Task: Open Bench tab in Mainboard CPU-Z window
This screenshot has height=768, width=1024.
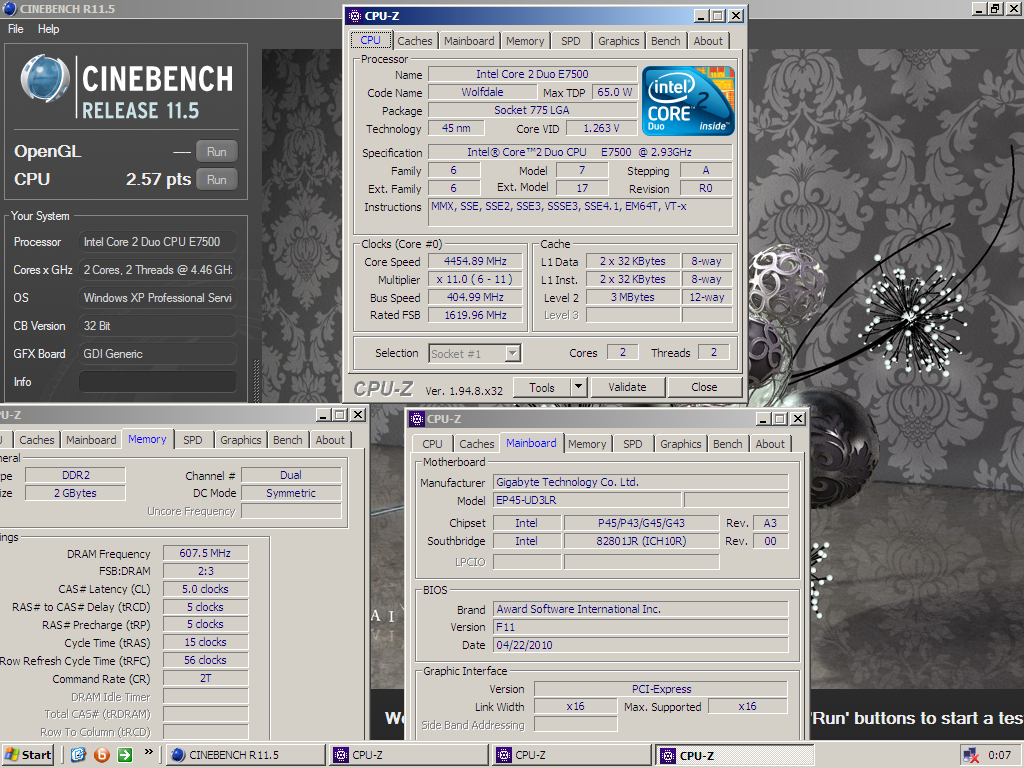Action: tap(728, 443)
